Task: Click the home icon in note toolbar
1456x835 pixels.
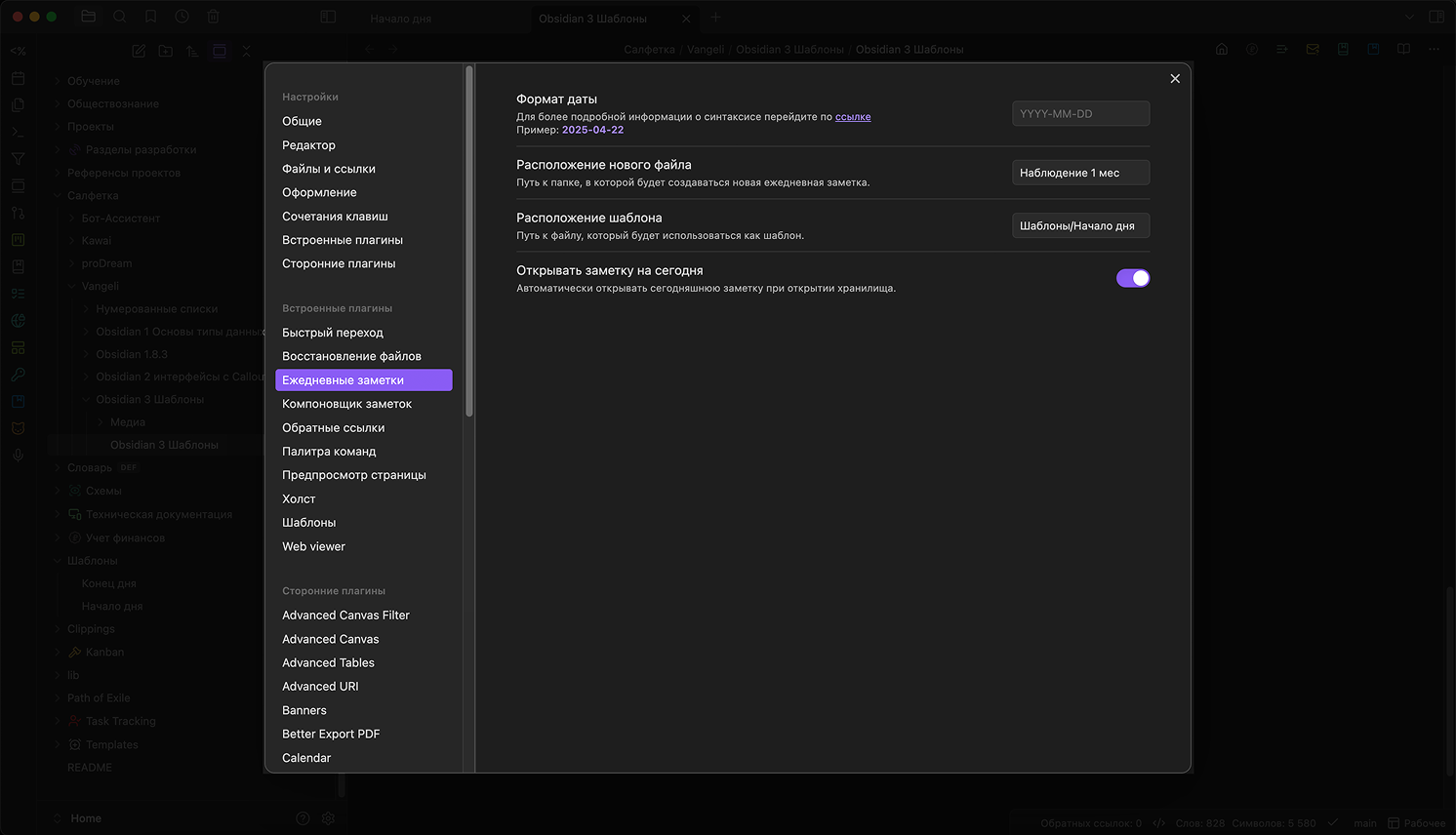Action: click(x=1221, y=49)
